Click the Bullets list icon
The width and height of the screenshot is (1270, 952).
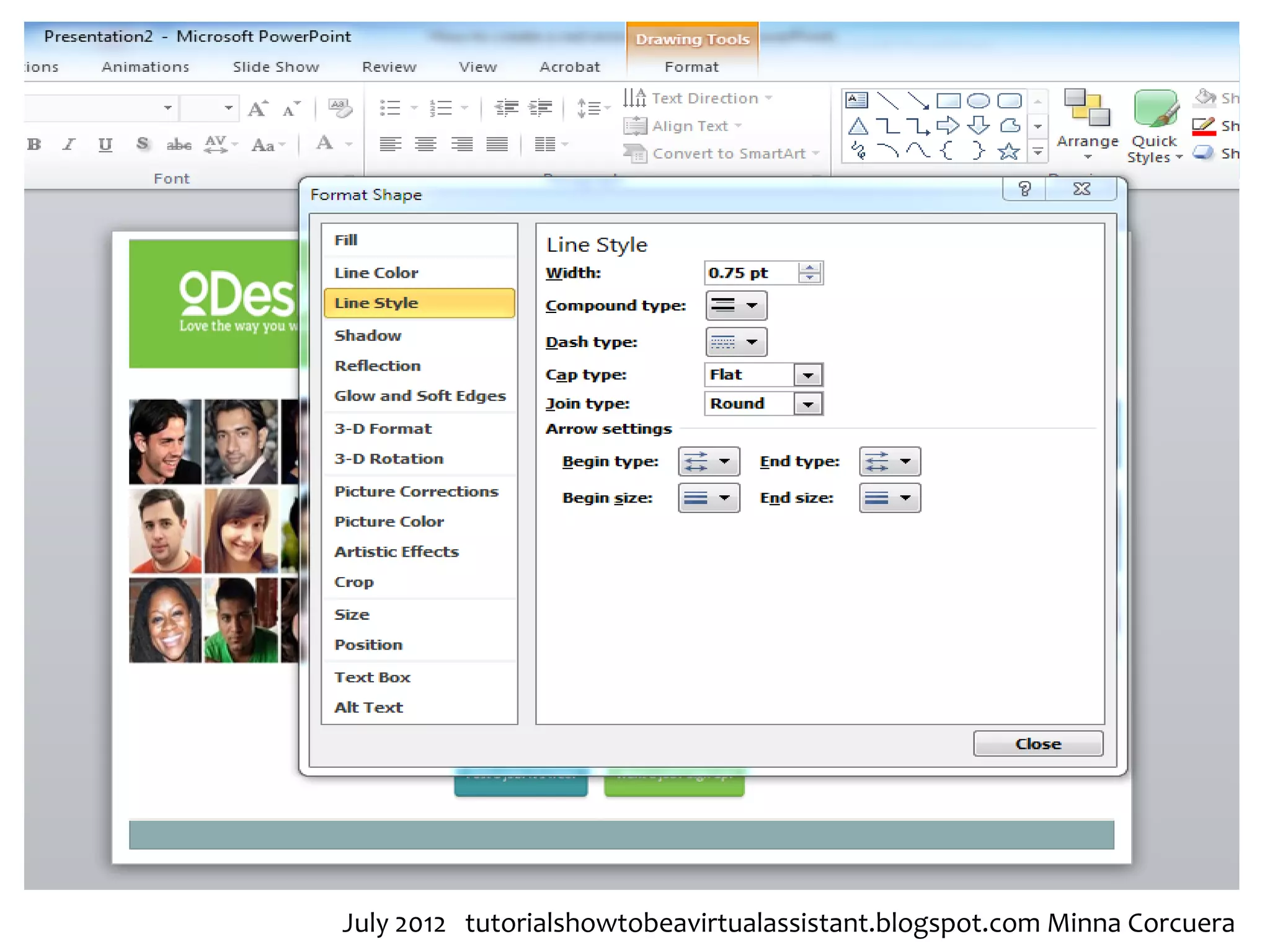tap(390, 108)
